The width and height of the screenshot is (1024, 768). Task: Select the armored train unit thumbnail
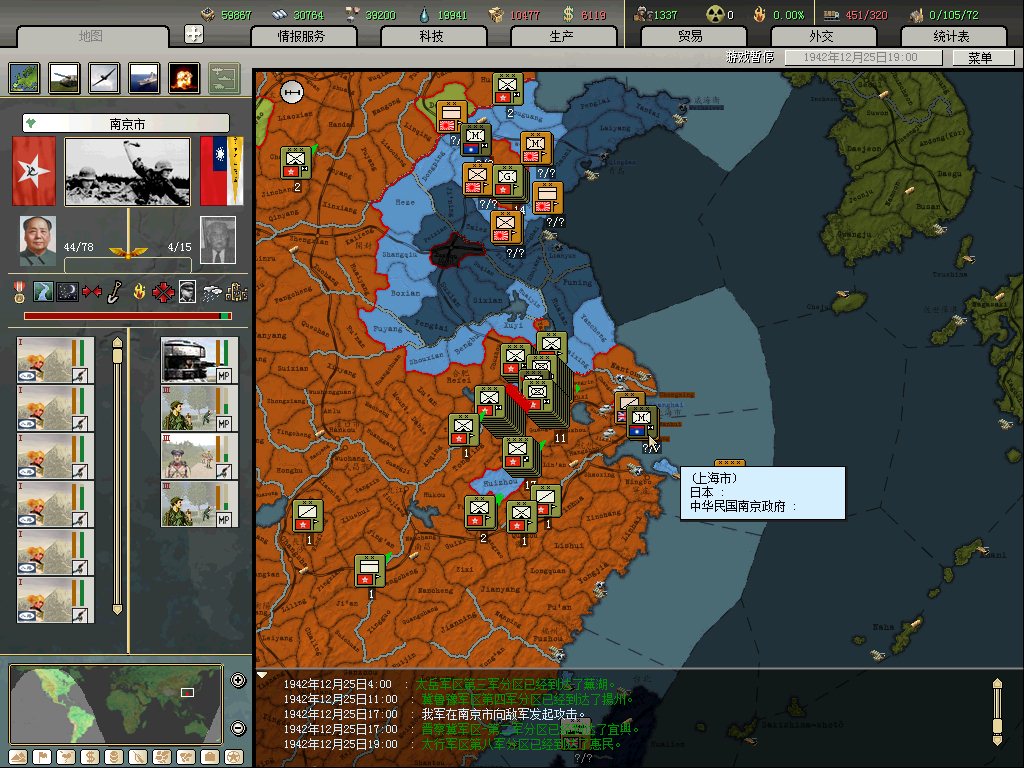click(188, 360)
